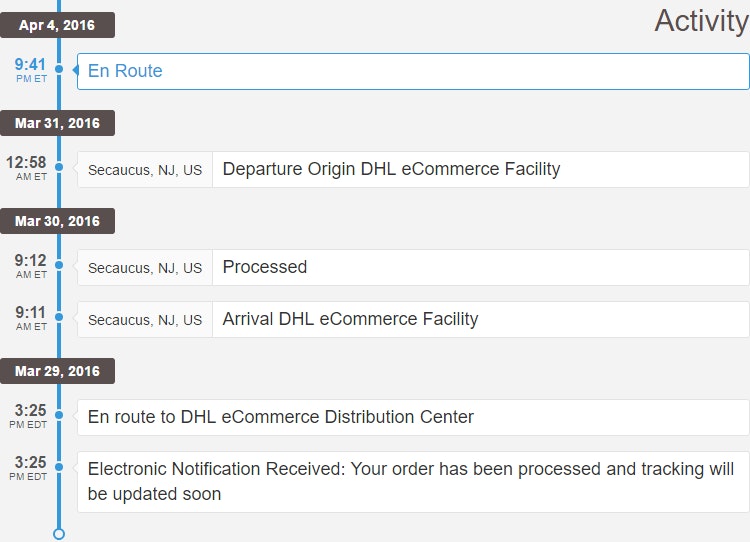Click the timeline dot for the 9:41 PM event

59,70
